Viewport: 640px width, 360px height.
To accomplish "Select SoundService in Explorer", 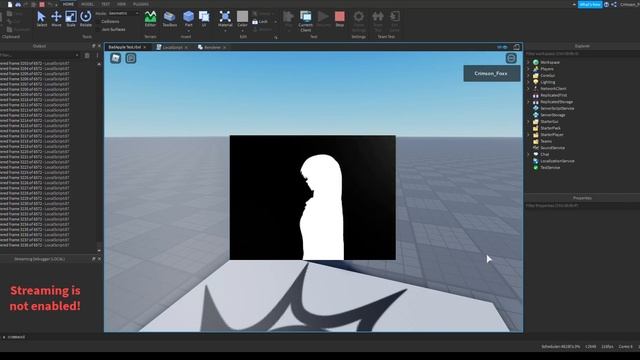I will click(553, 148).
